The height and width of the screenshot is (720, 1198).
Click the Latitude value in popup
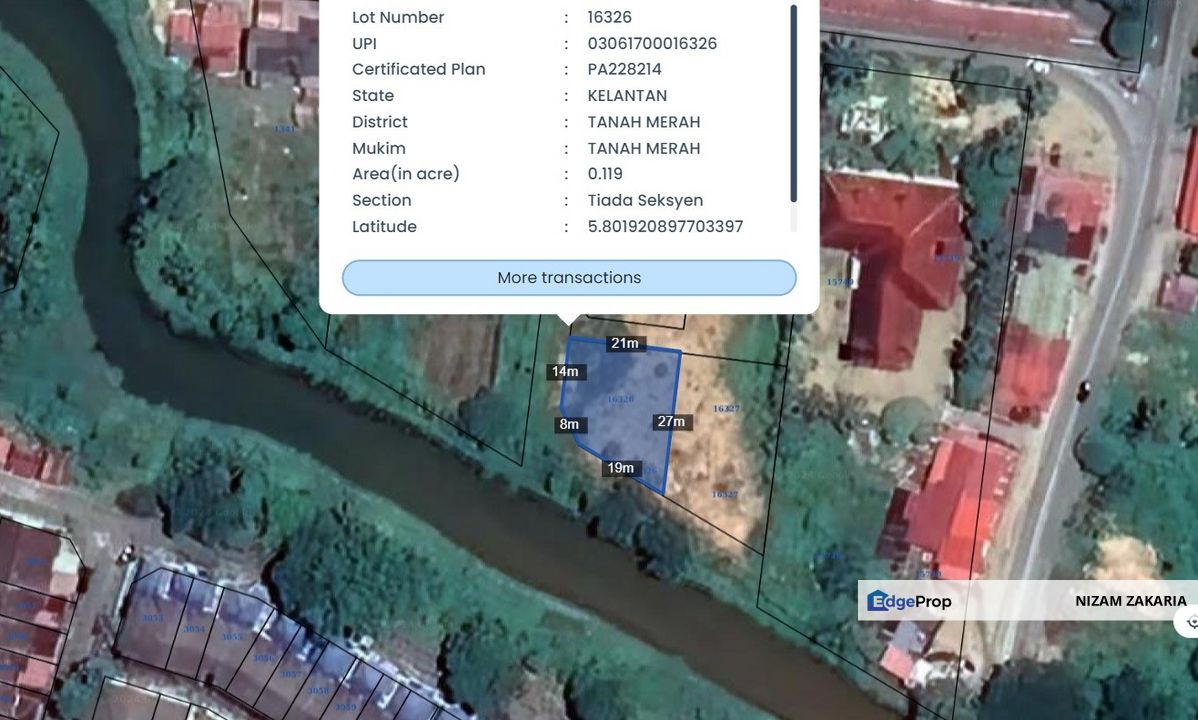[665, 227]
